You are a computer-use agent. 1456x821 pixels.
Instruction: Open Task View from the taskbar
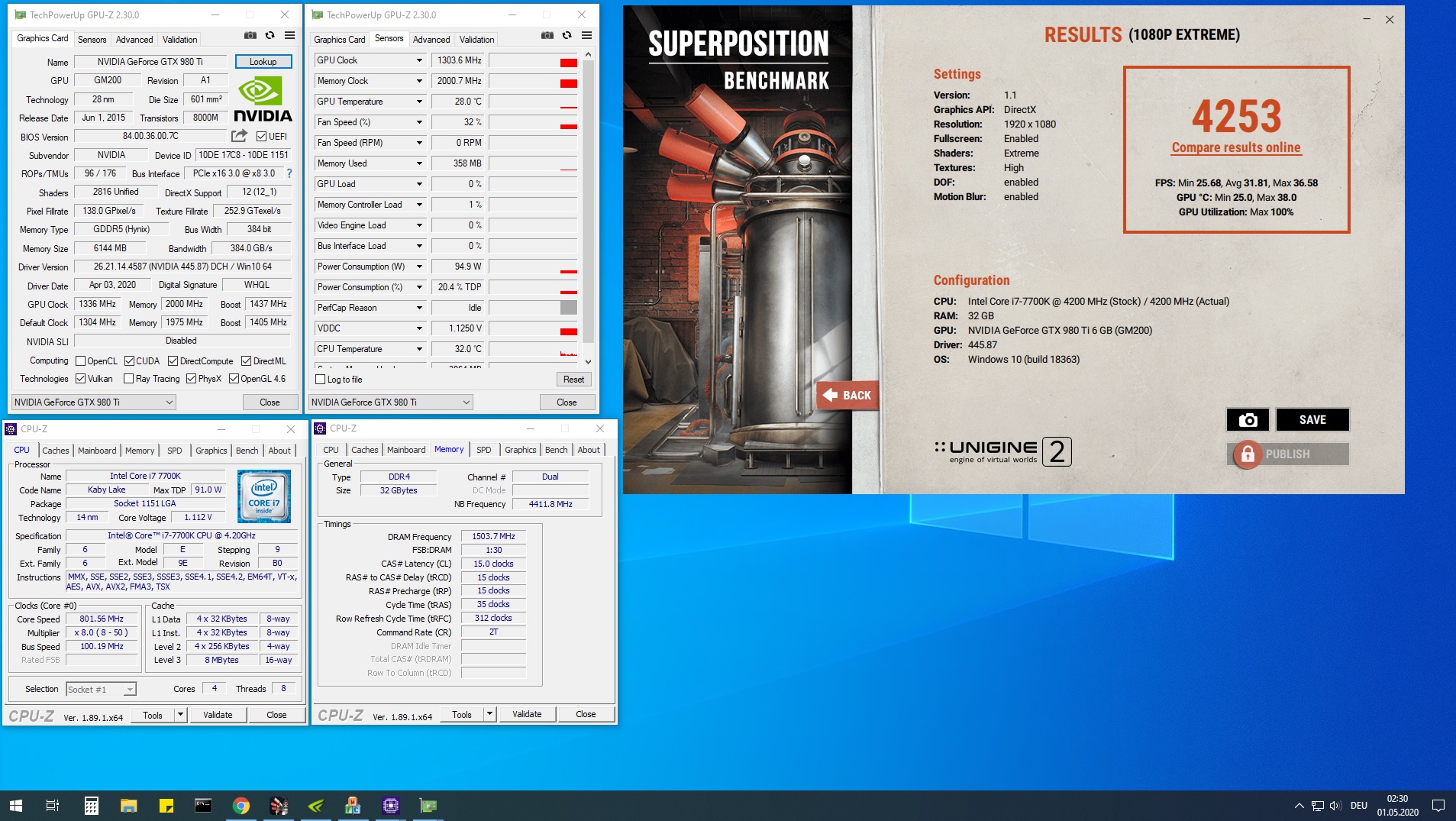pos(53,806)
